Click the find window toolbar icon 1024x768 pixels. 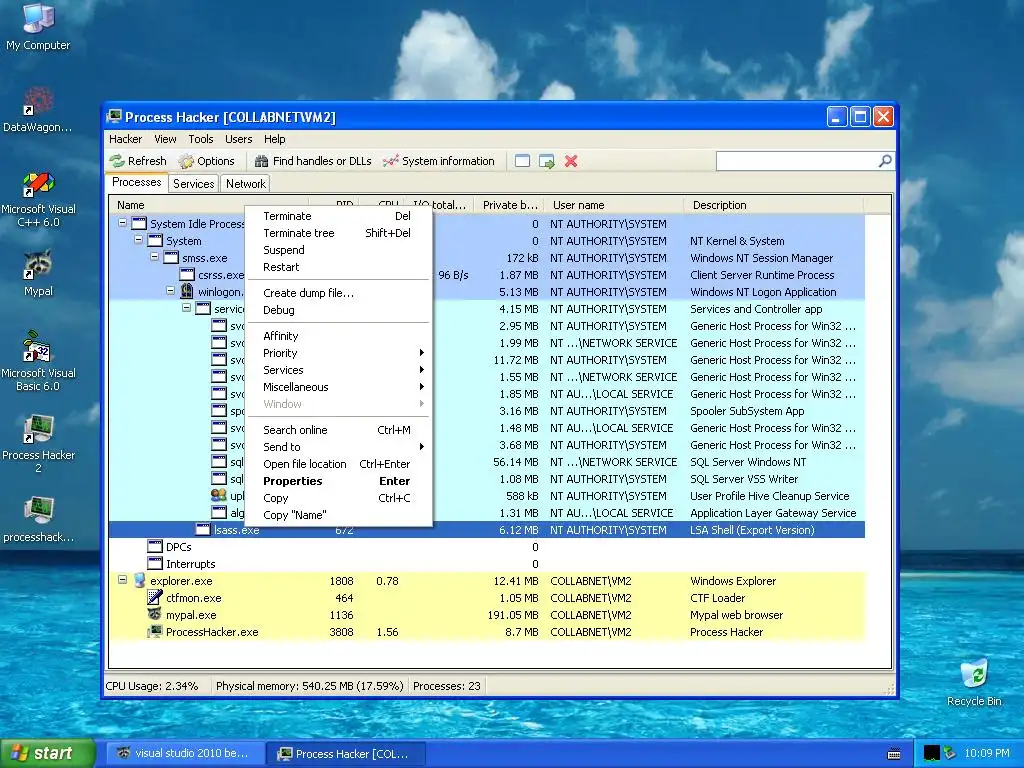coord(522,161)
